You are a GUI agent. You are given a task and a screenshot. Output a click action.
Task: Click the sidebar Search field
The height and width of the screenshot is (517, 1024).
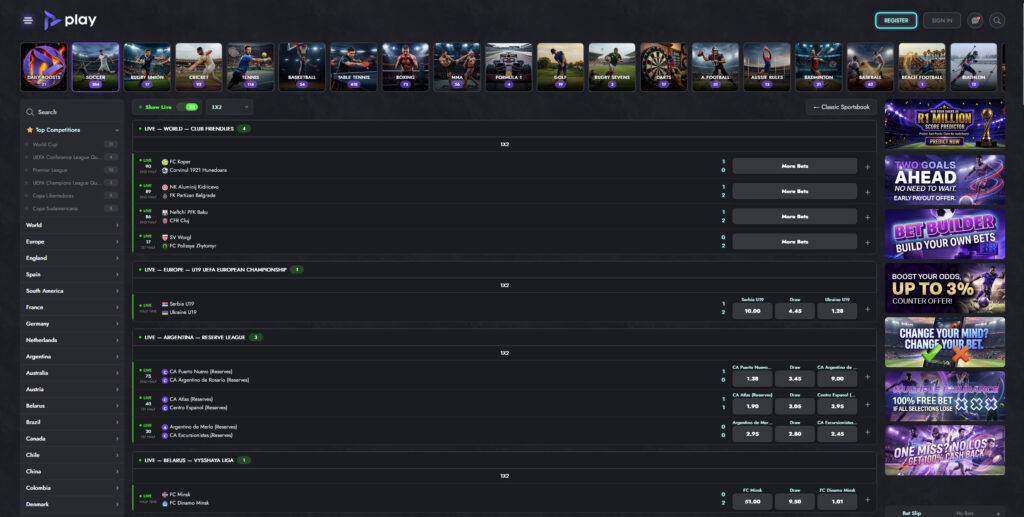[72, 112]
